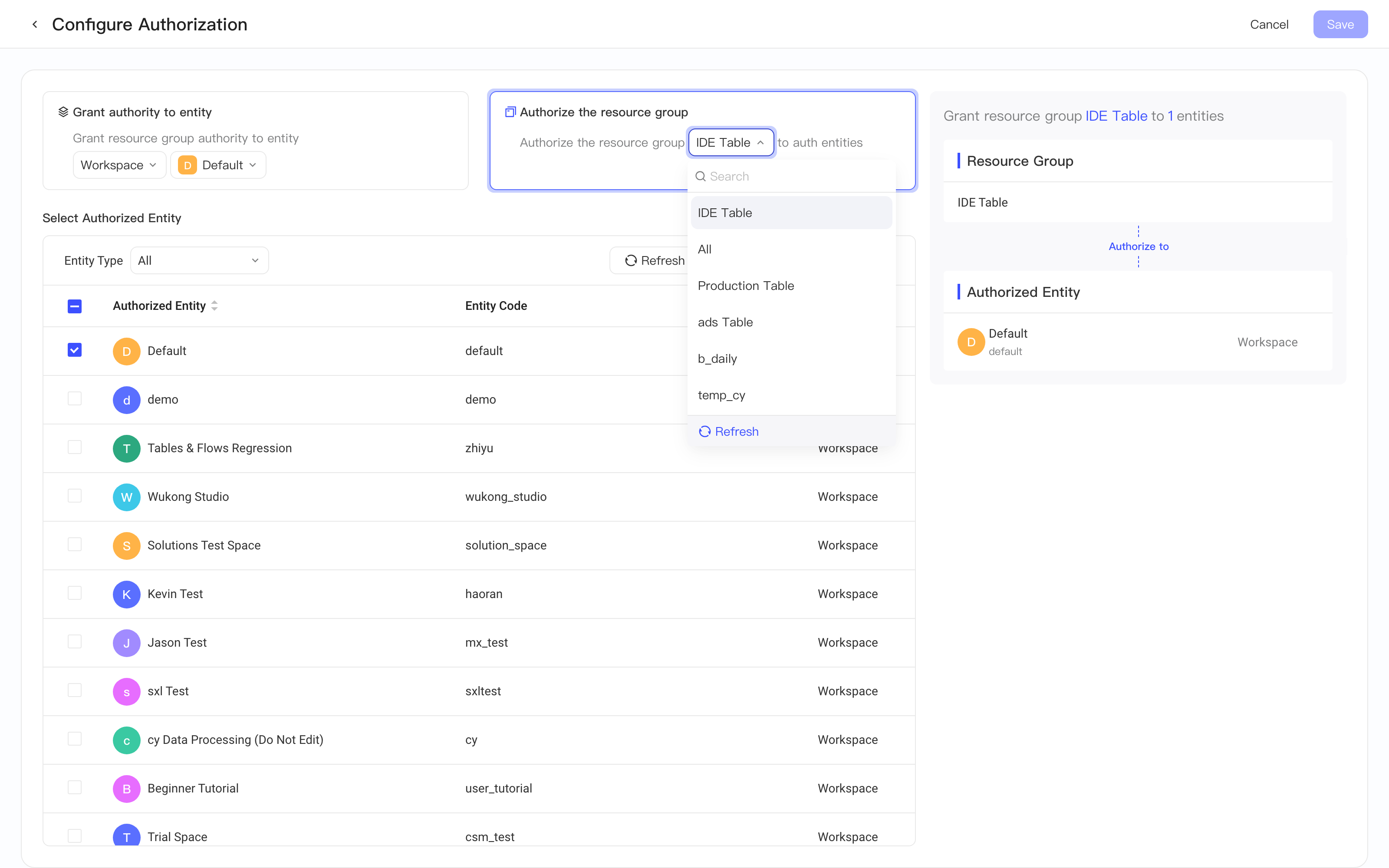This screenshot has height=868, width=1389.
Task: Check the Tables & Flows Regression checkbox
Action: [75, 447]
